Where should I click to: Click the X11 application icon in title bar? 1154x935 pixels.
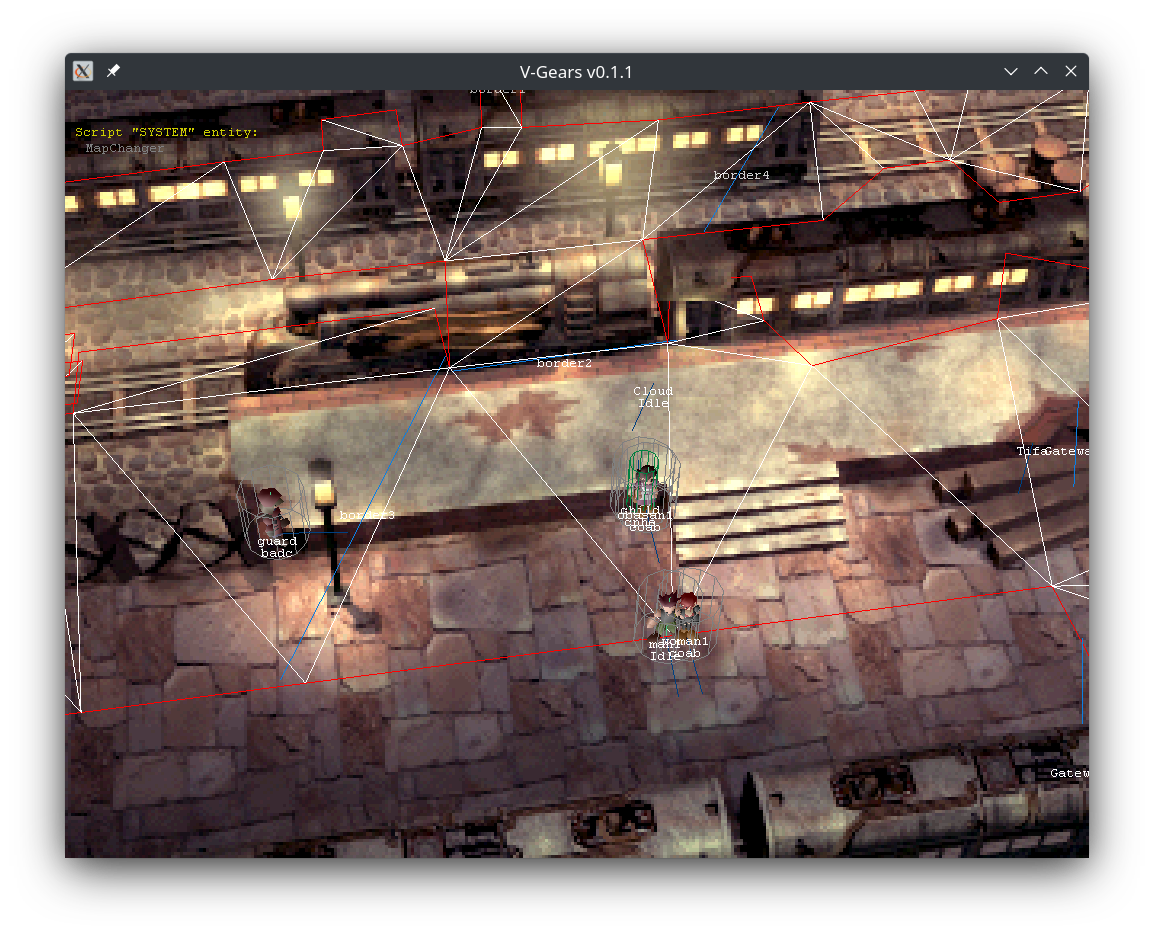[83, 71]
